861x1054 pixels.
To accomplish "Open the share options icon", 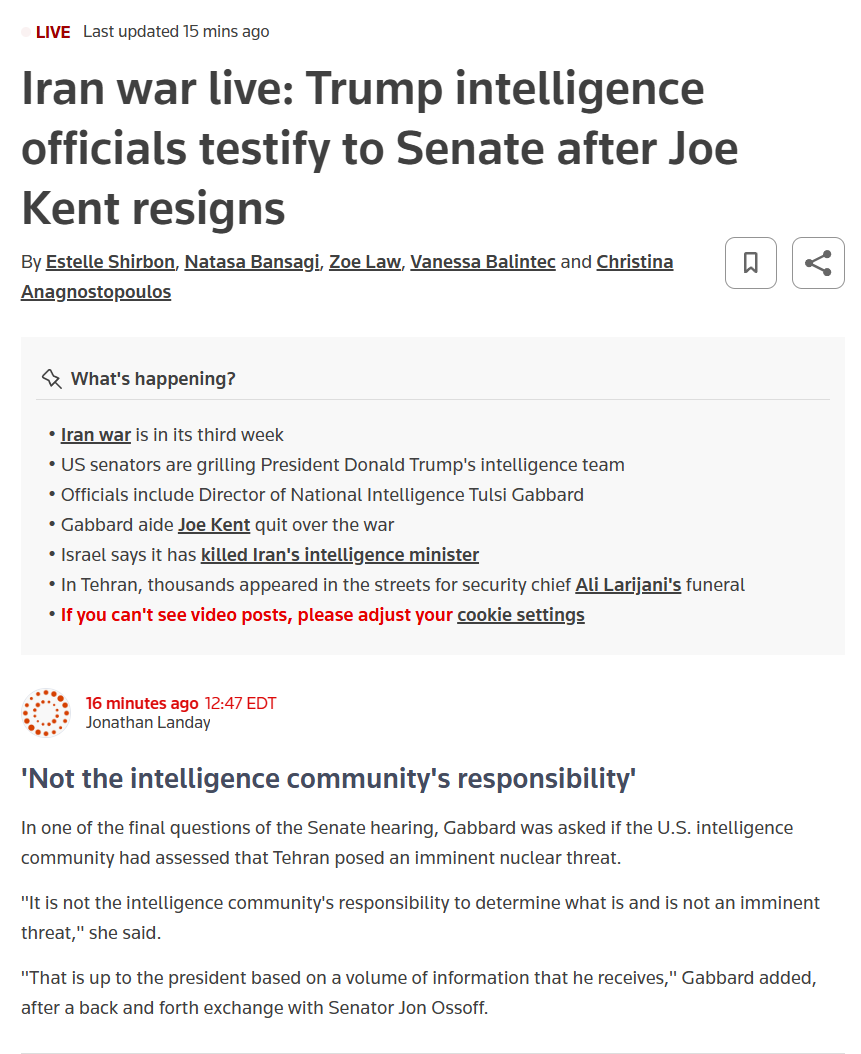I will [x=817, y=263].
